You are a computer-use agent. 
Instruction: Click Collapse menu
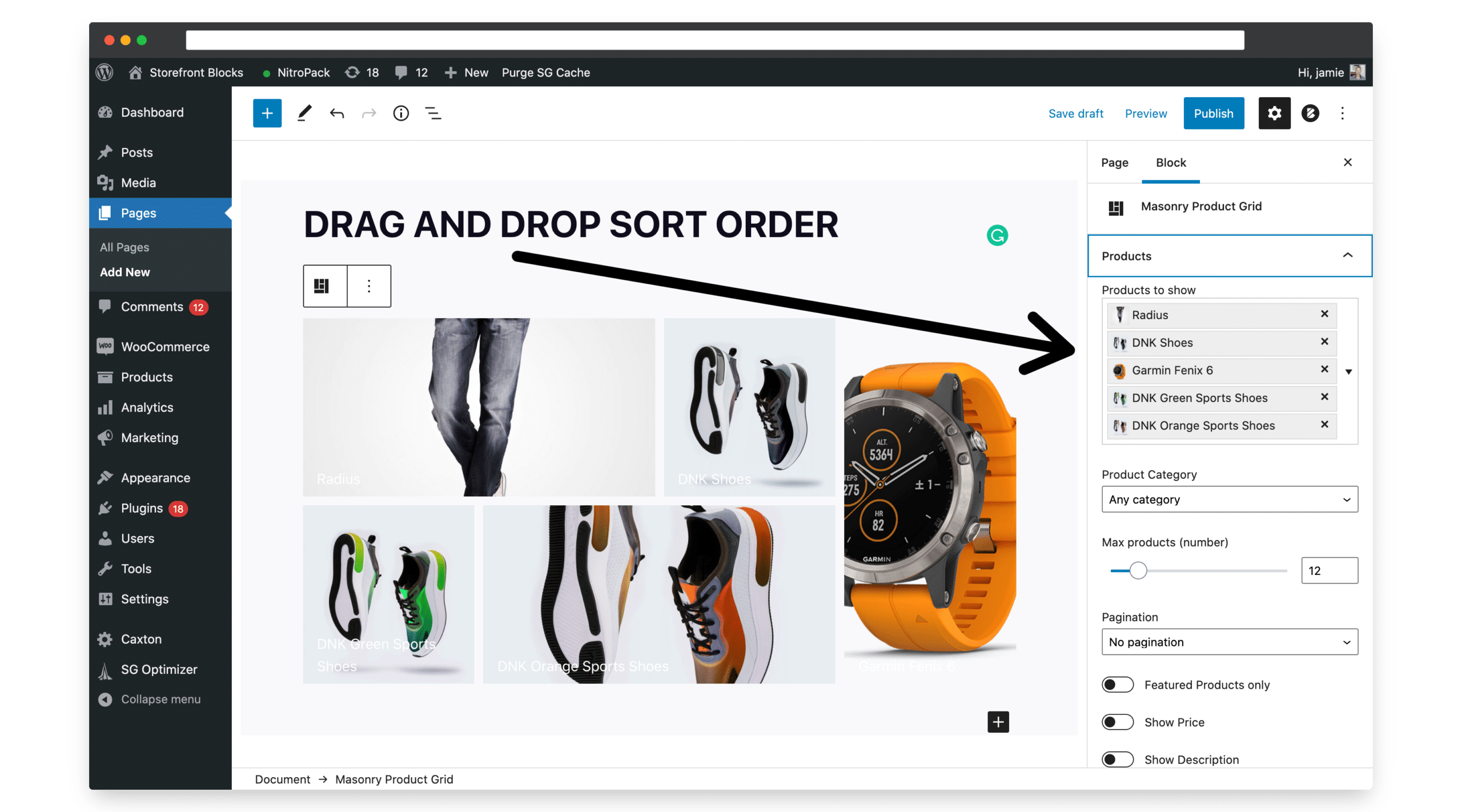[160, 699]
